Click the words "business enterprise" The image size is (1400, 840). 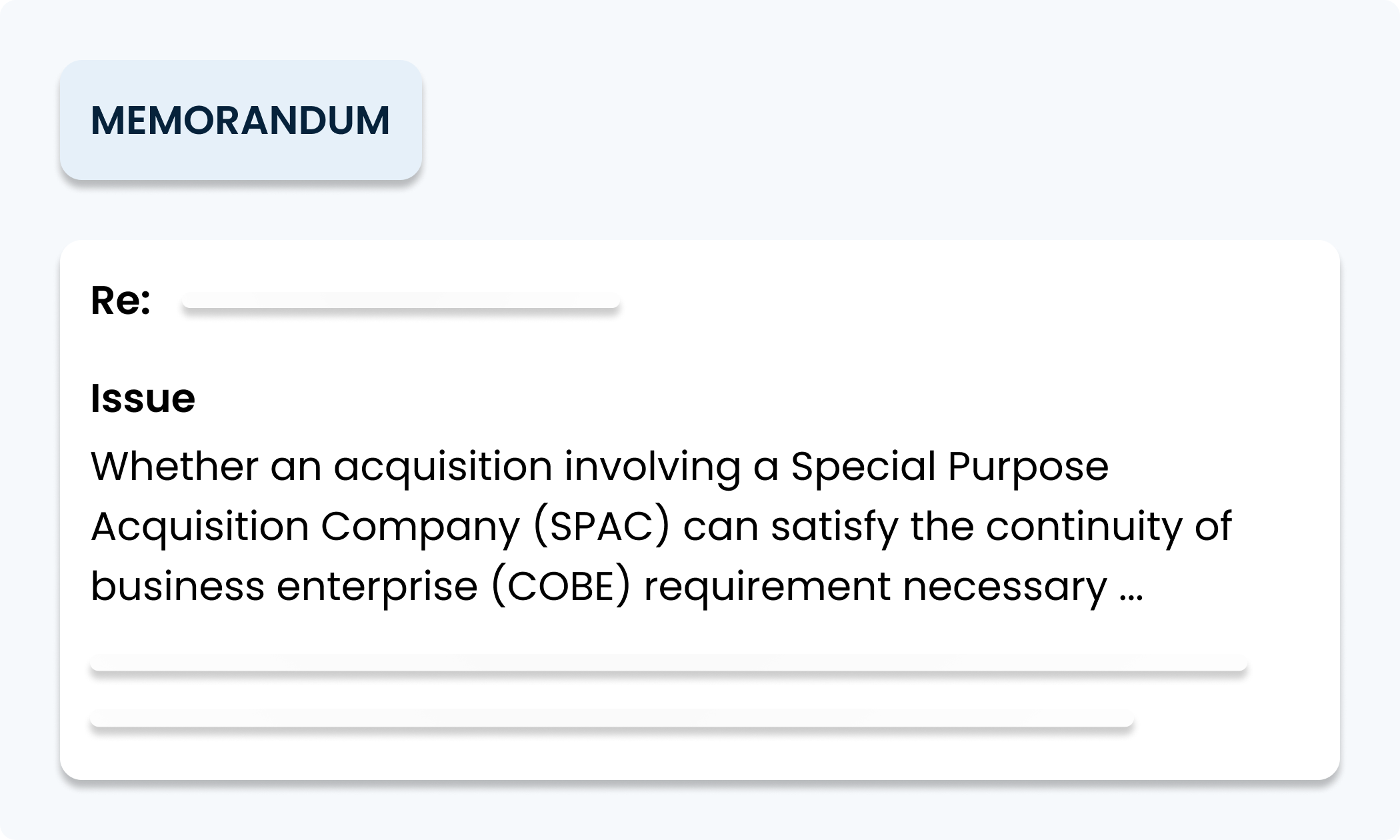pos(284,587)
